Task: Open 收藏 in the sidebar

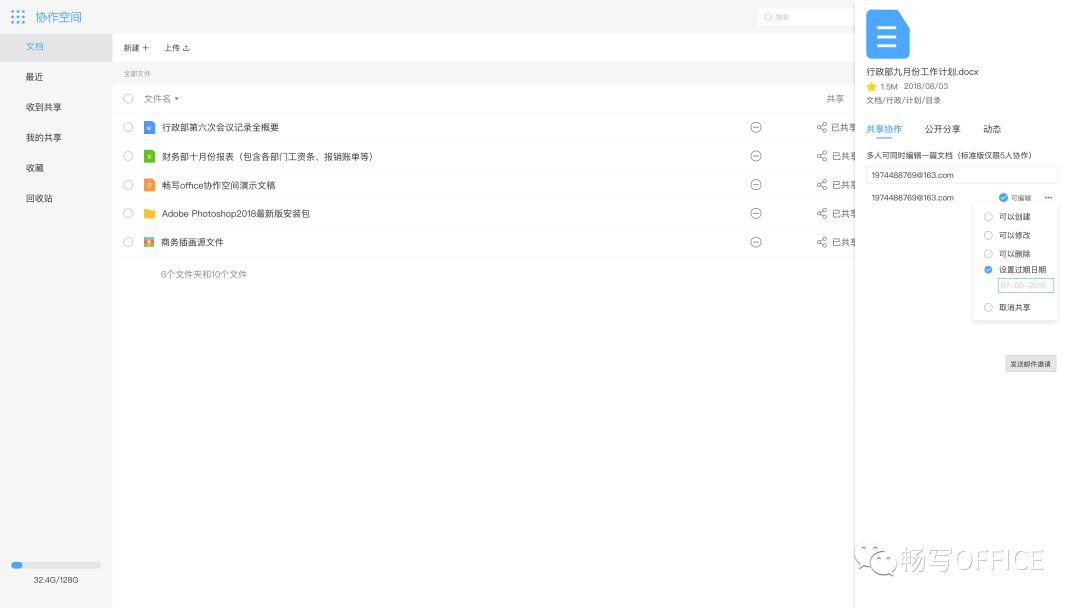Action: point(34,168)
